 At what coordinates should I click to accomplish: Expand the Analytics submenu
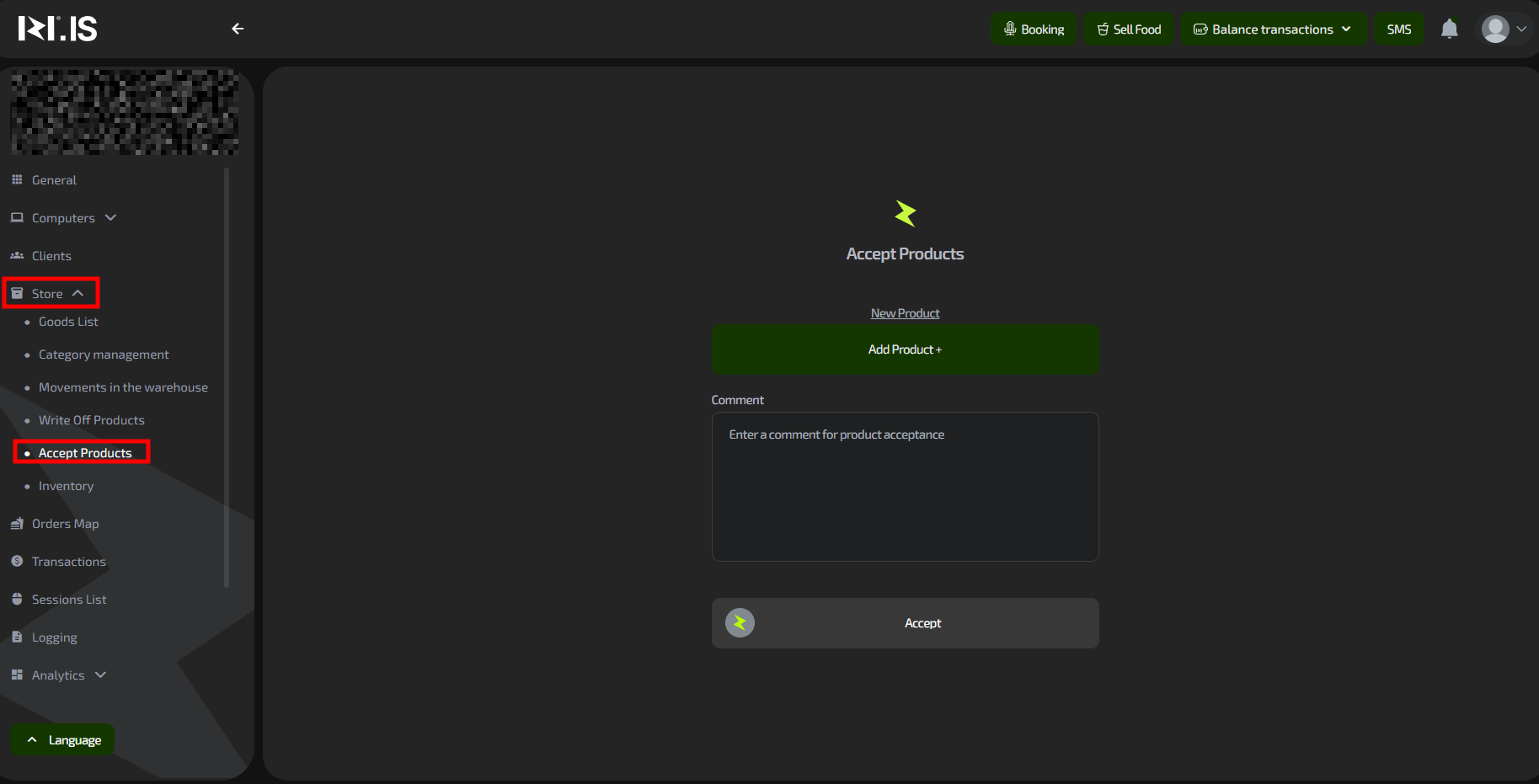click(x=100, y=675)
